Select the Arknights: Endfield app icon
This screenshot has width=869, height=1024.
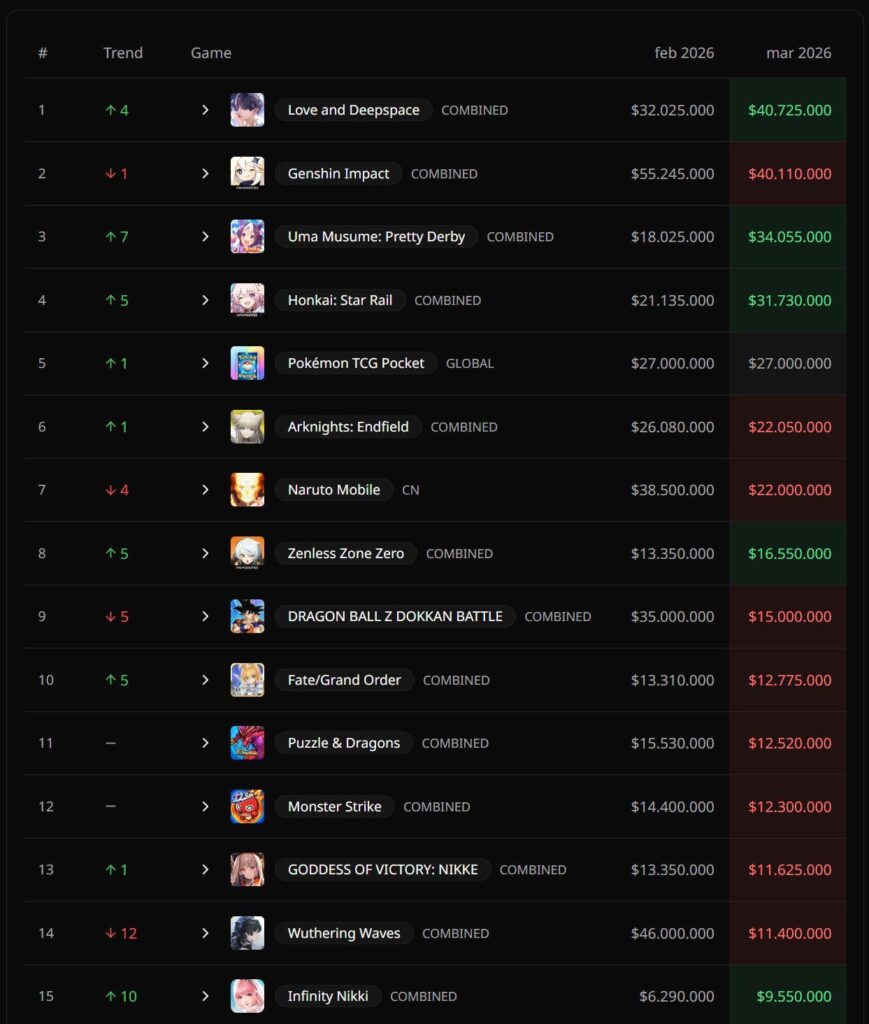247,426
